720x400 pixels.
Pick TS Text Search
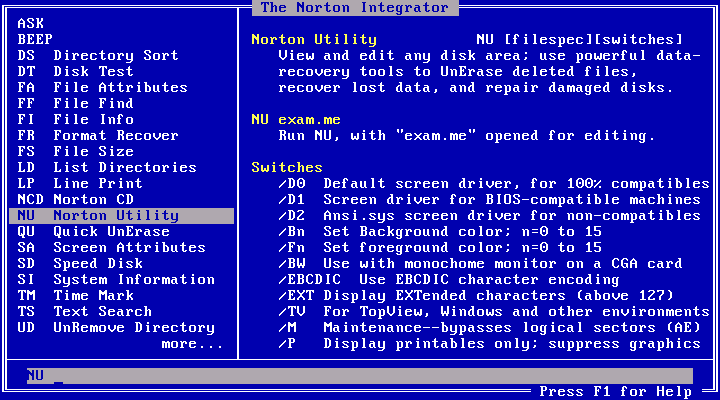[x=84, y=312]
